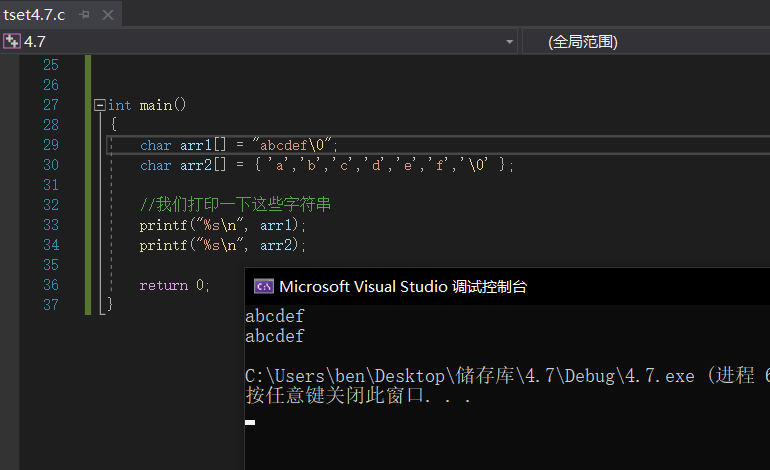770x470 pixels.
Task: Click the pin icon on tset4.7.c tab
Action: click(x=85, y=15)
